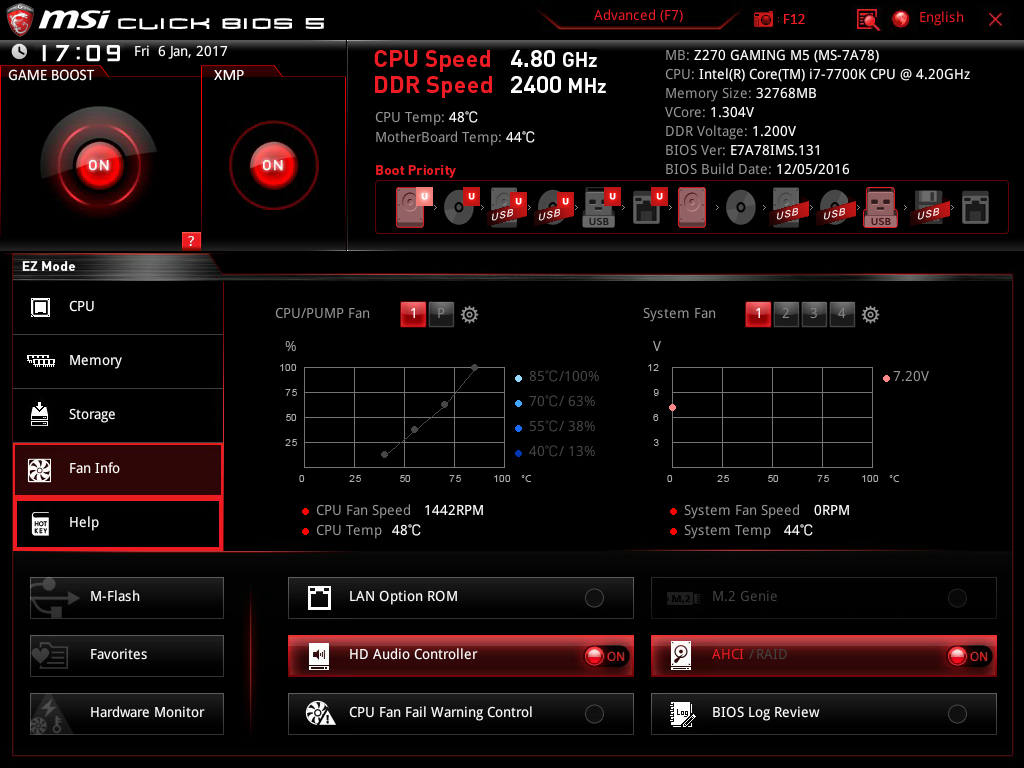This screenshot has width=1024, height=768.
Task: Turn off HD Audio Controller
Action: pos(460,656)
